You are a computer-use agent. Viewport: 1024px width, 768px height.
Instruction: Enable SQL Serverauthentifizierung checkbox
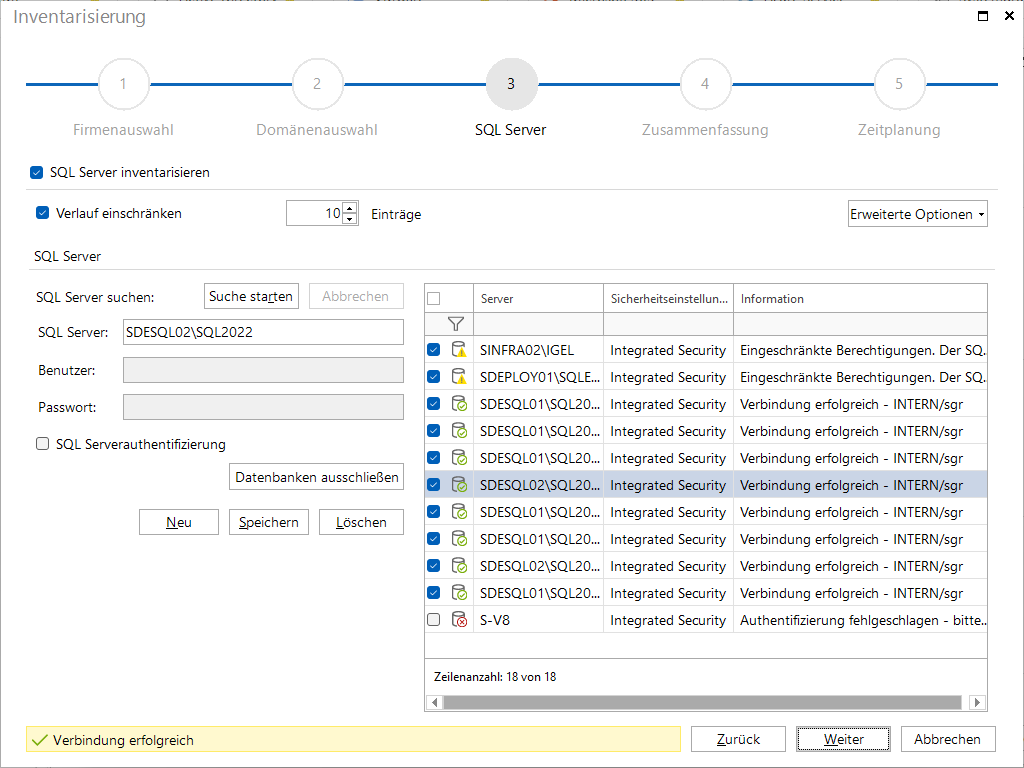point(42,444)
